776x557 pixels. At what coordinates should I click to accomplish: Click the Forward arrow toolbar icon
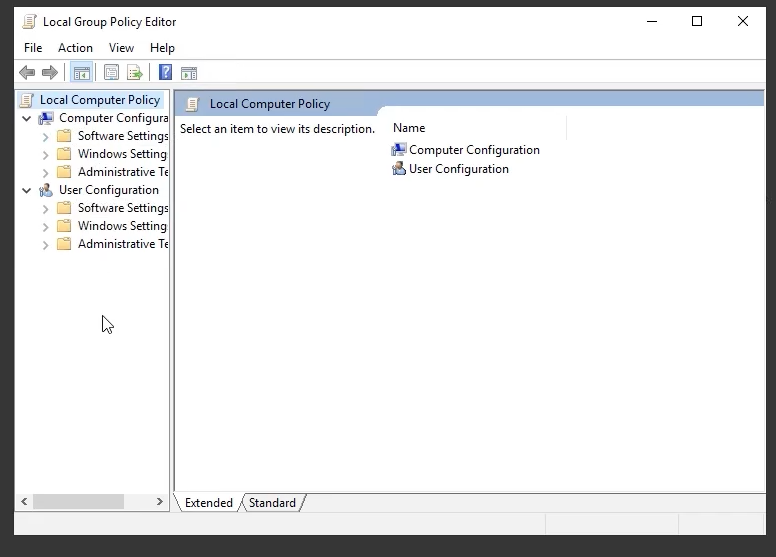click(x=49, y=73)
